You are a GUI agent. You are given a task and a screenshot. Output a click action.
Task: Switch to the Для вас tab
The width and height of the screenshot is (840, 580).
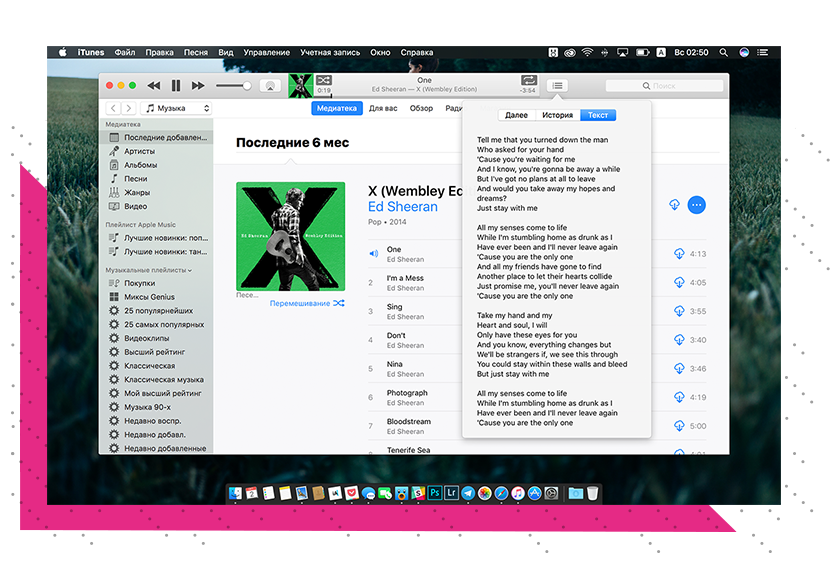point(383,108)
